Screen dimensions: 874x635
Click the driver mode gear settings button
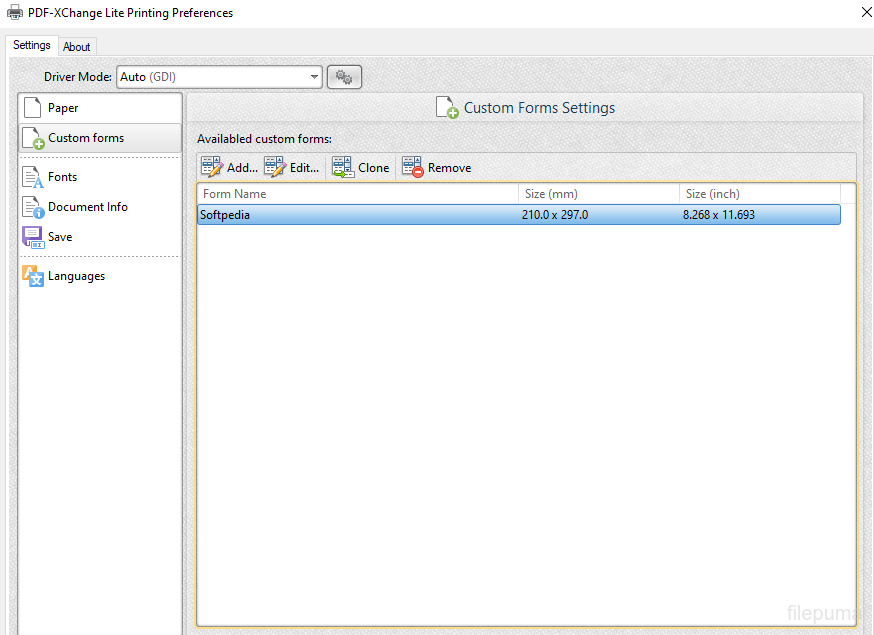[344, 77]
